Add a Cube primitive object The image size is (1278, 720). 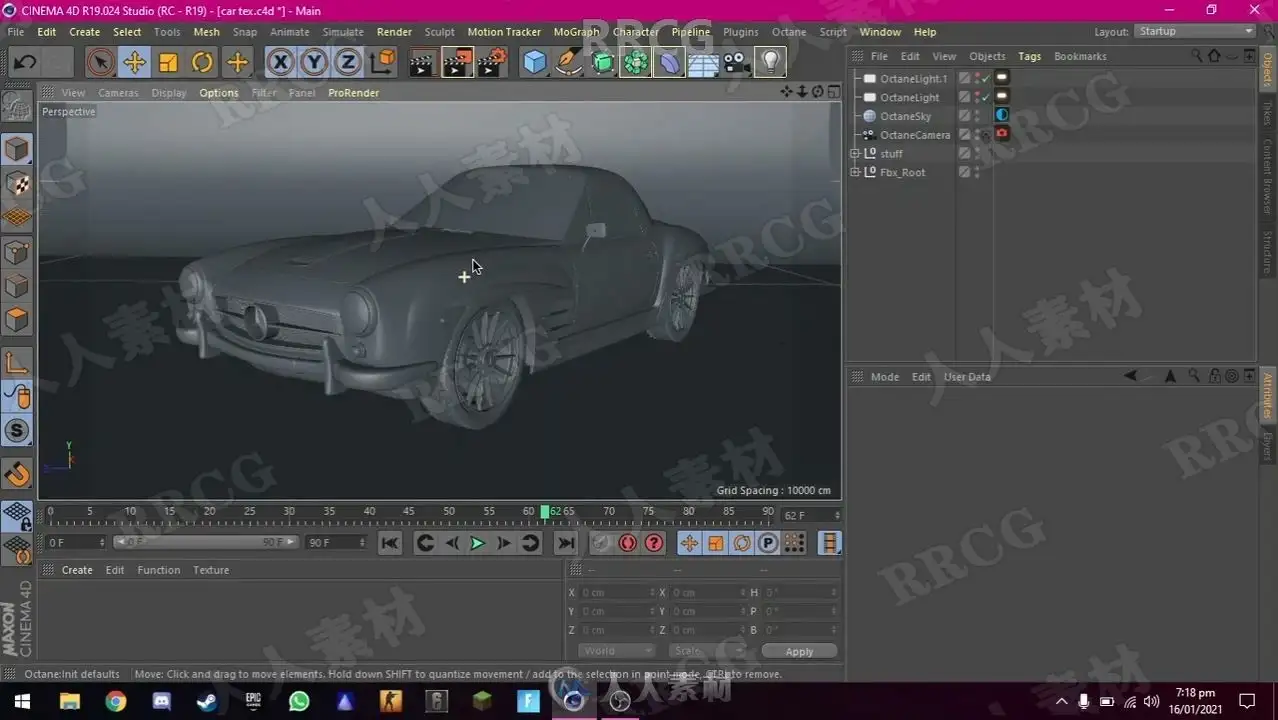click(x=535, y=63)
